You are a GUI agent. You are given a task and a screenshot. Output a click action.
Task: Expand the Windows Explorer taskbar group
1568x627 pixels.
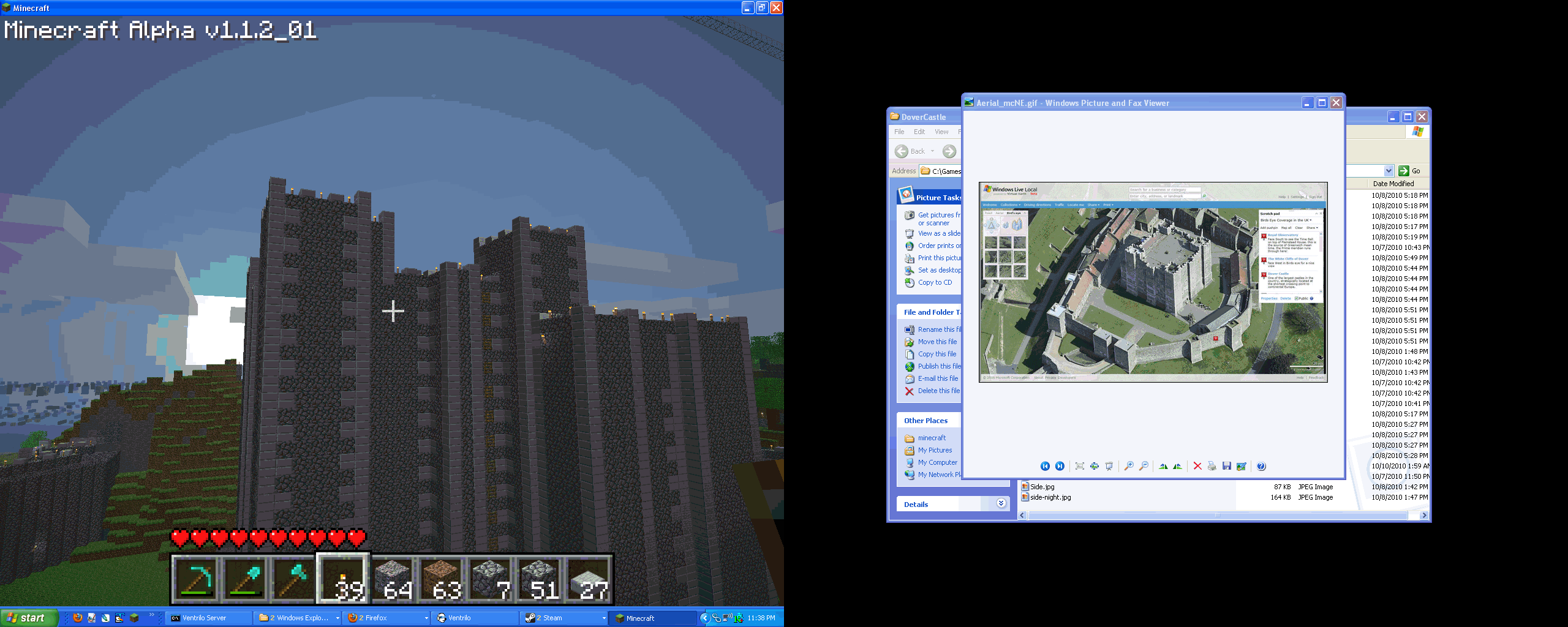click(337, 618)
